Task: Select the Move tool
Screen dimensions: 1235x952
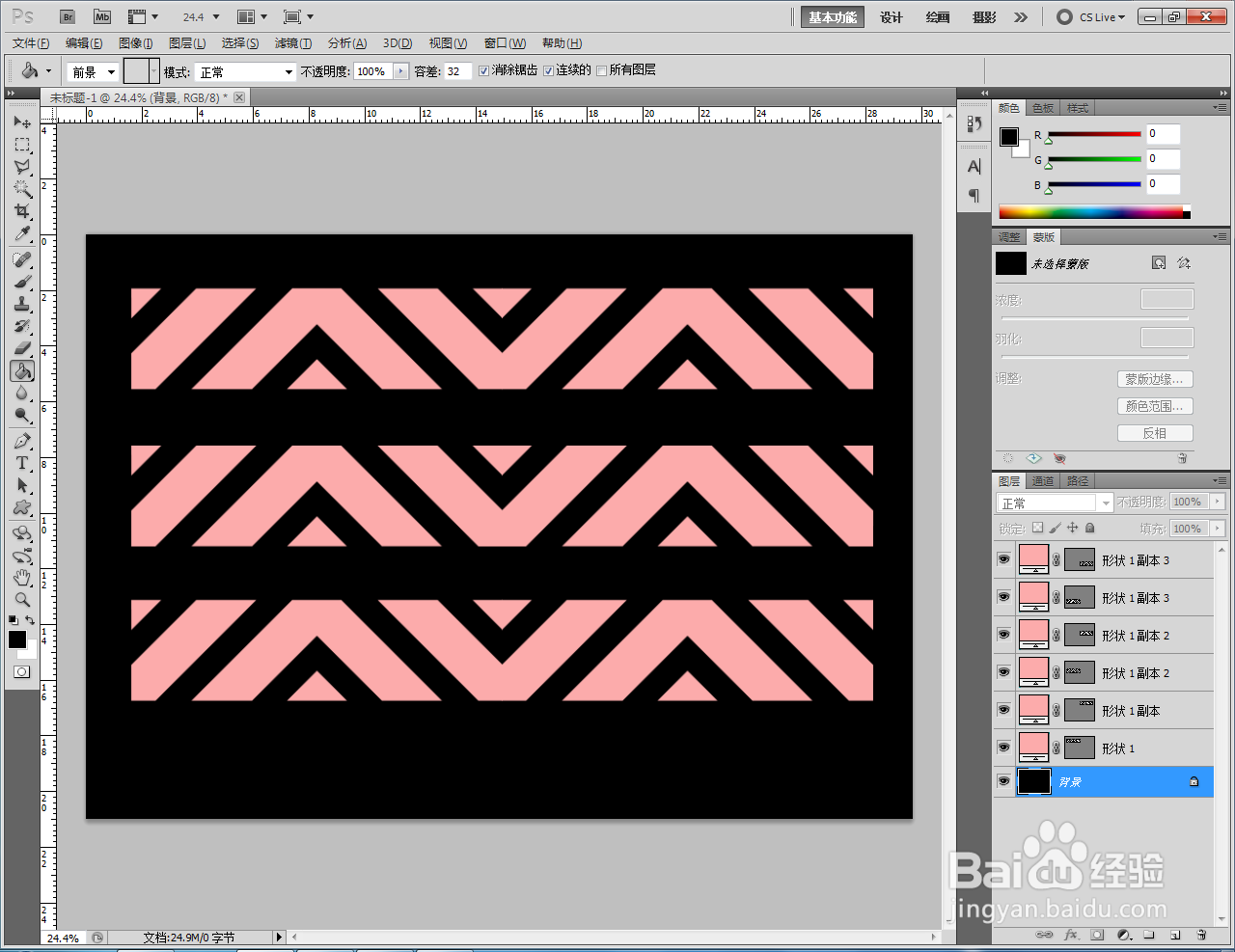Action: pyautogui.click(x=22, y=122)
